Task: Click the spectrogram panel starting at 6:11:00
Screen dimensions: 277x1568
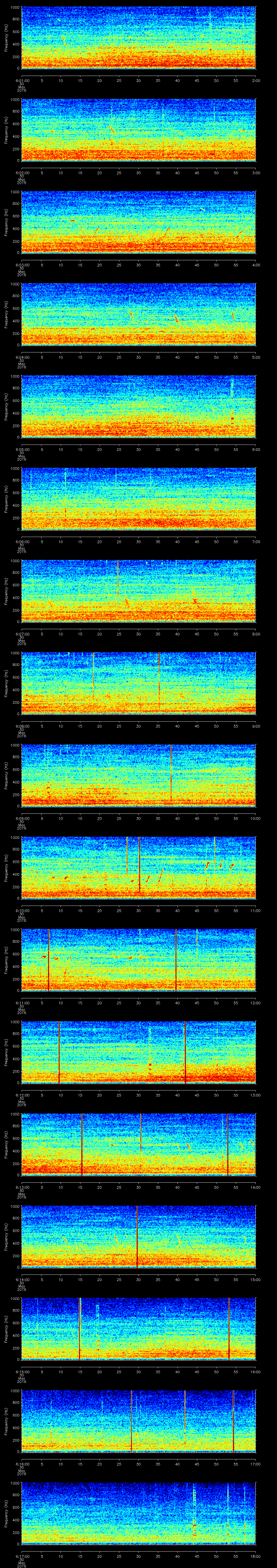Action: [139, 960]
